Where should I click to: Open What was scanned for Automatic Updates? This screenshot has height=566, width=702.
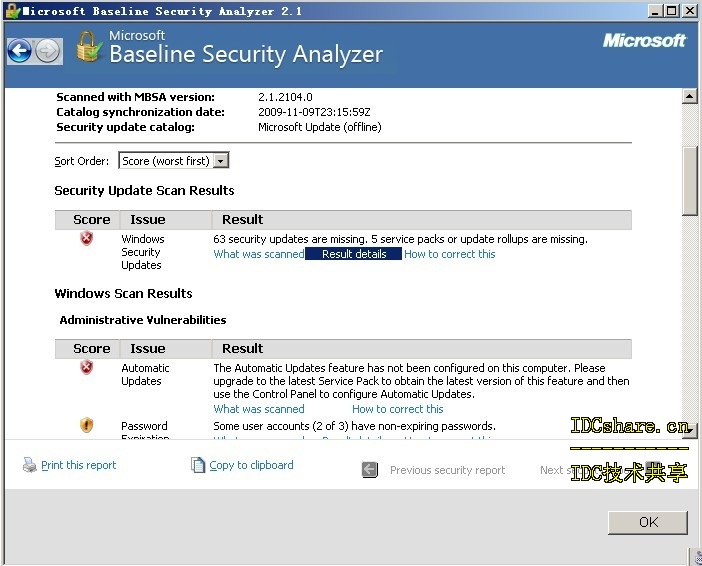coord(259,409)
